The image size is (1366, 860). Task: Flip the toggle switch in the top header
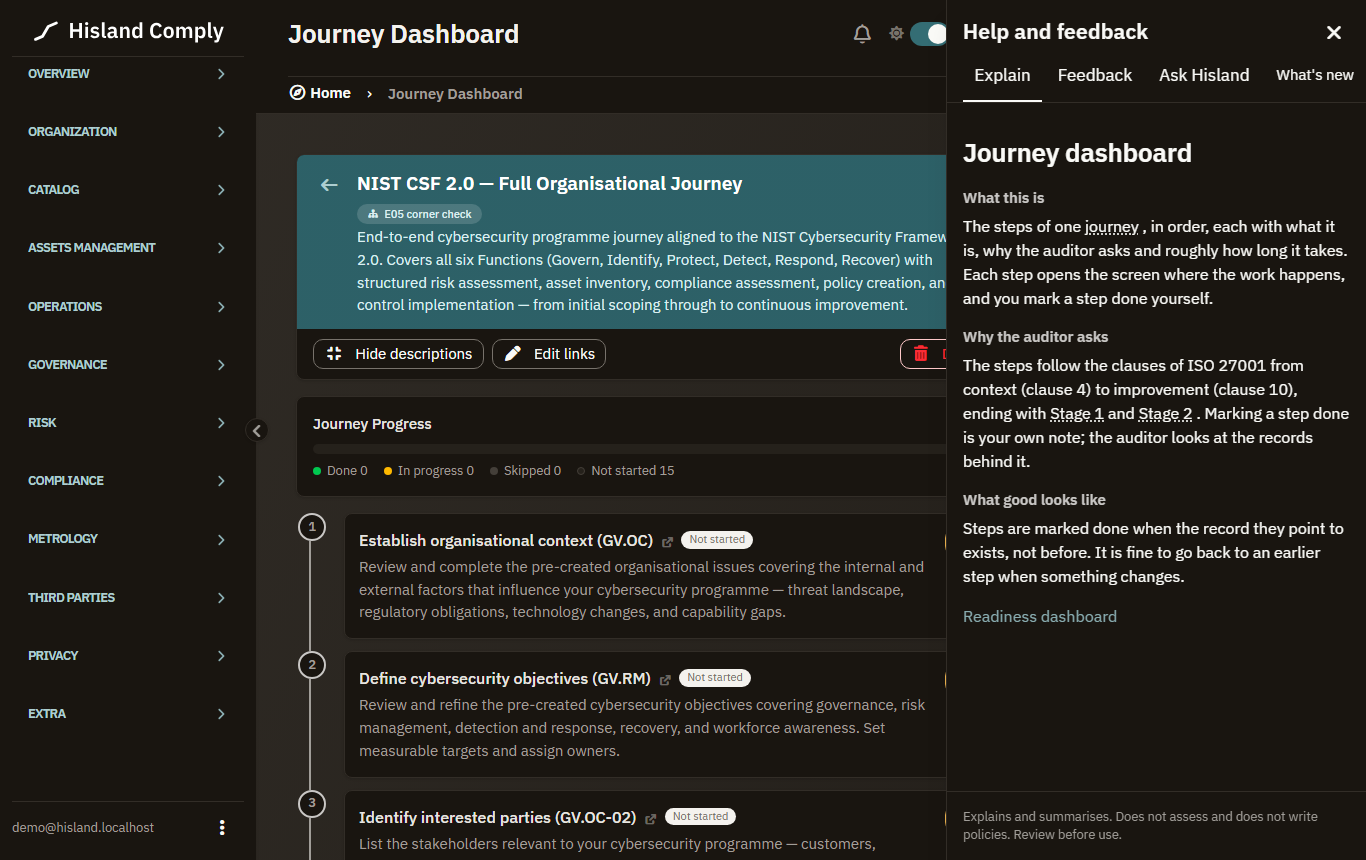[x=928, y=34]
